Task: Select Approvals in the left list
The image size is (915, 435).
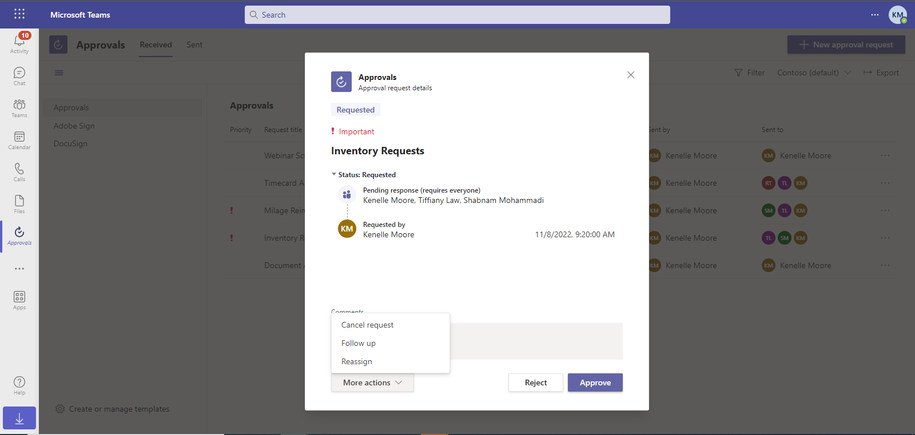Action: pos(123,107)
